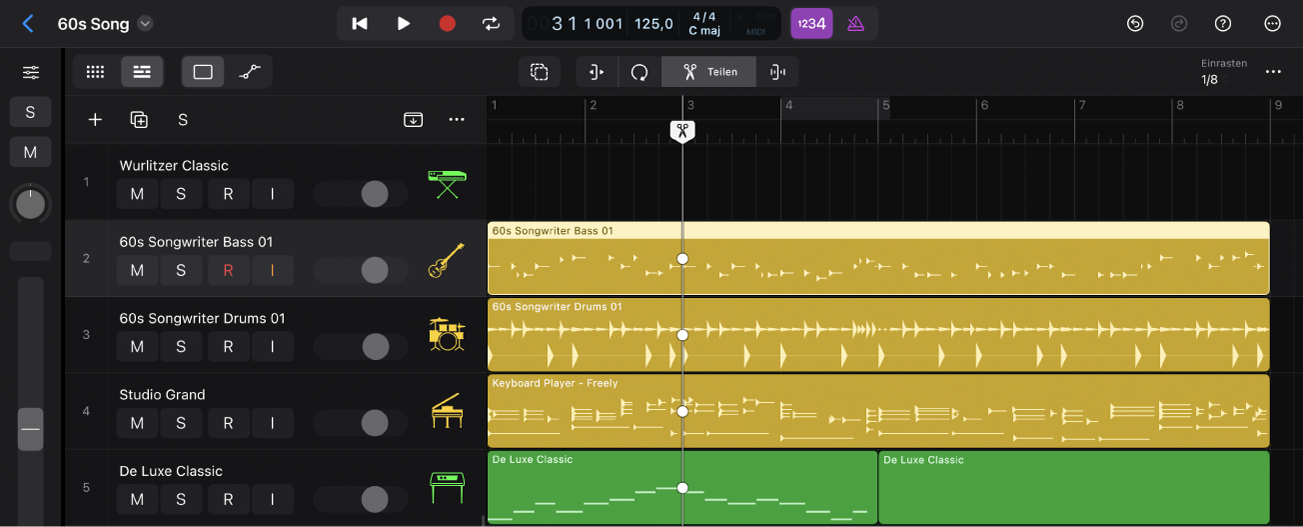Click the duplicate track icon

pos(139,120)
